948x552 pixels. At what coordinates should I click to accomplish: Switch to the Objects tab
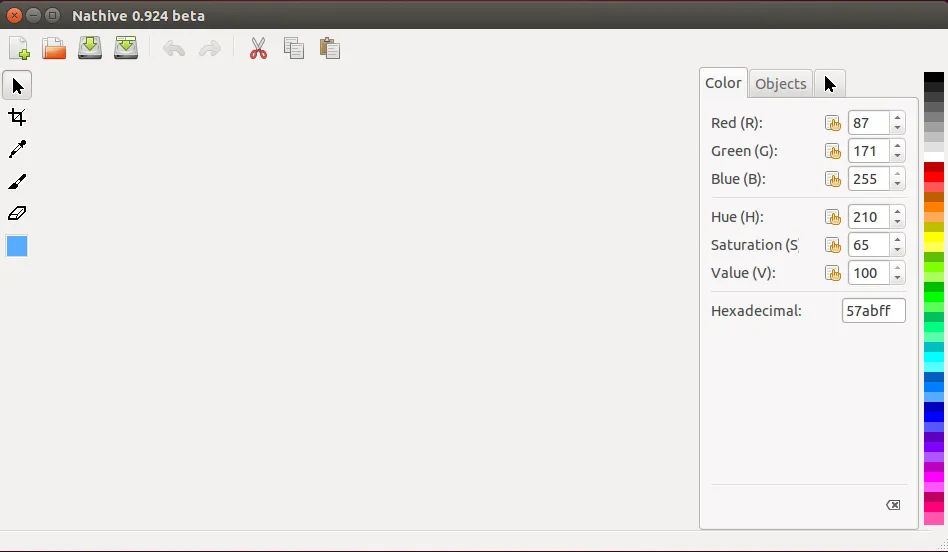[x=780, y=84]
